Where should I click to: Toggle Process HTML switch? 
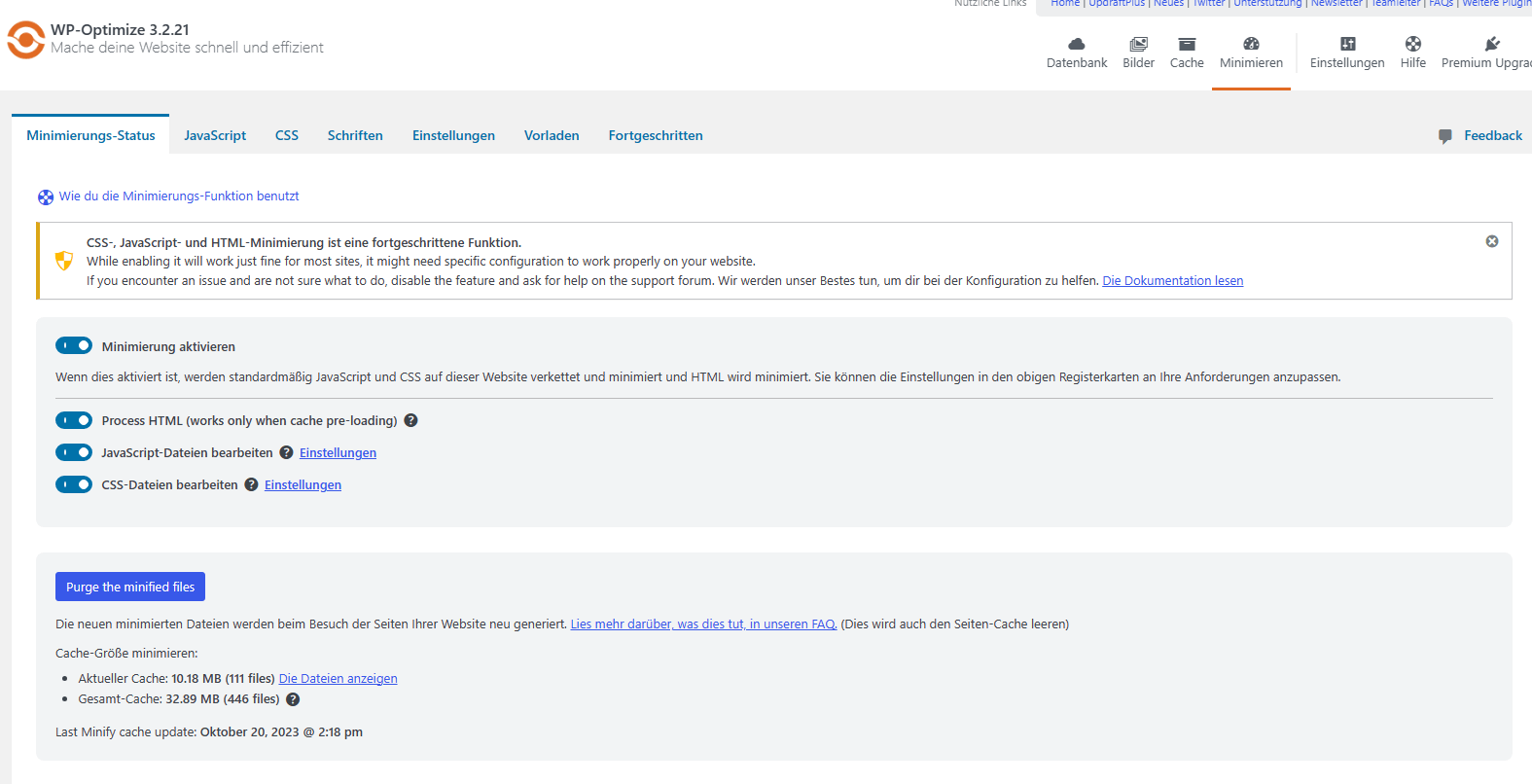click(x=74, y=420)
